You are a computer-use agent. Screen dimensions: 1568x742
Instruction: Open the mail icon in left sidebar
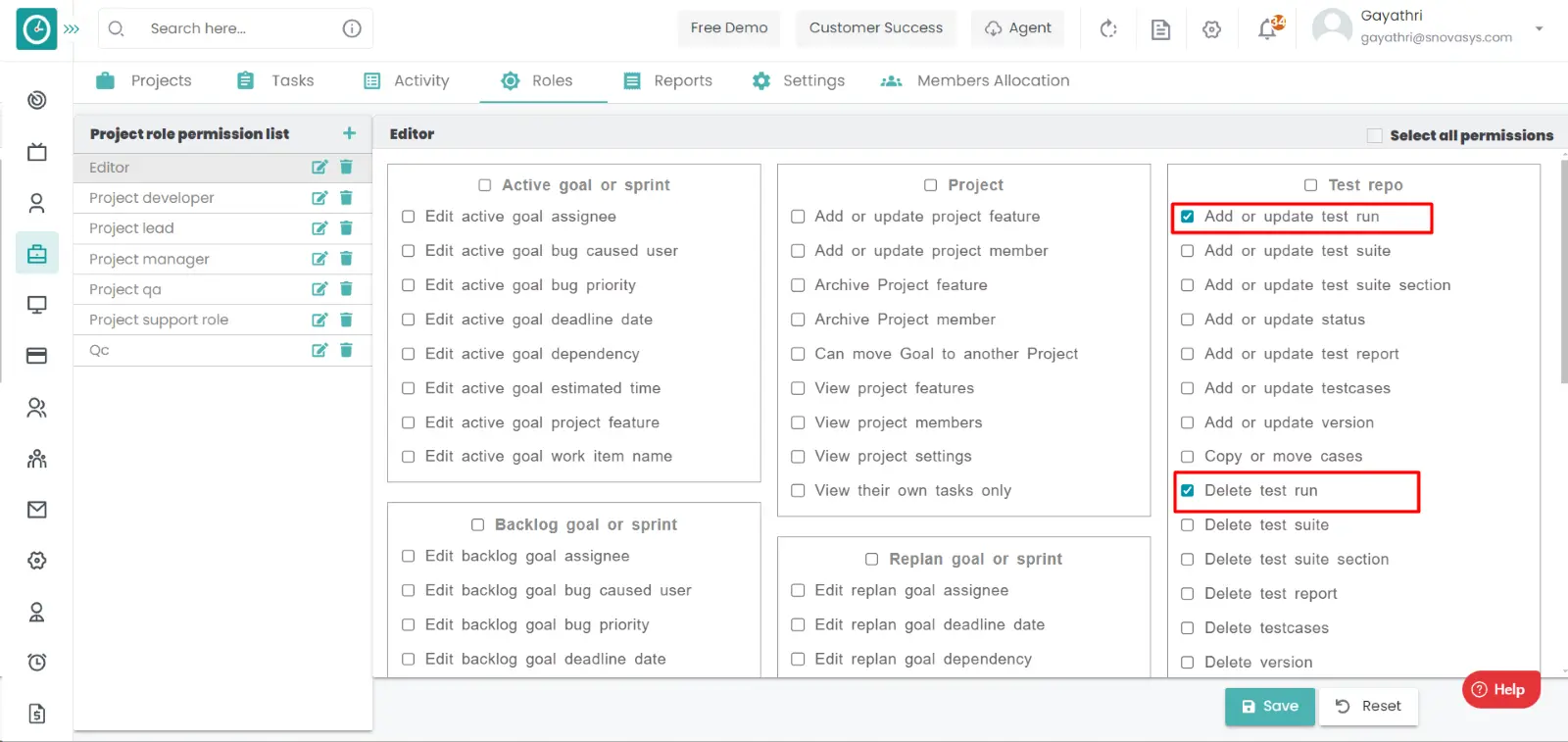pos(37,510)
